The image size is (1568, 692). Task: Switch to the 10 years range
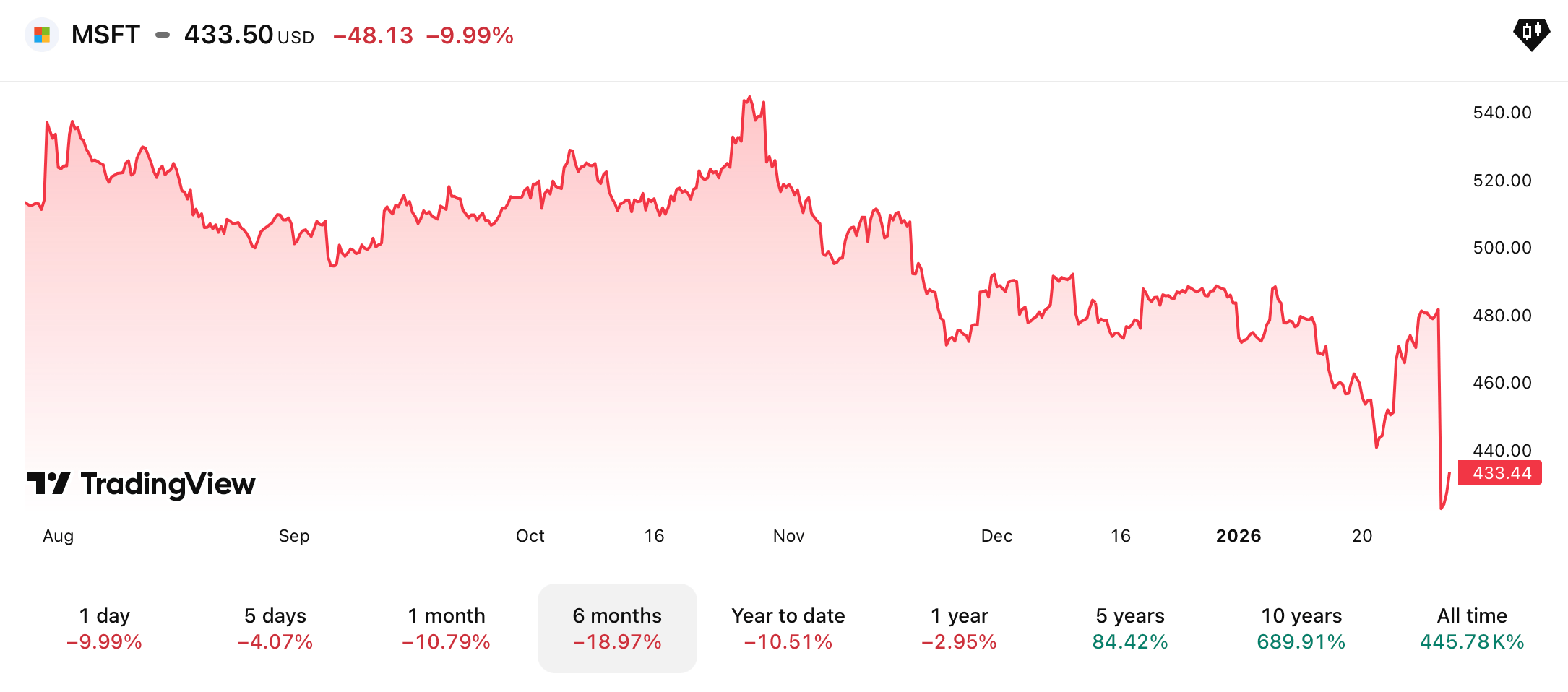click(x=1301, y=628)
